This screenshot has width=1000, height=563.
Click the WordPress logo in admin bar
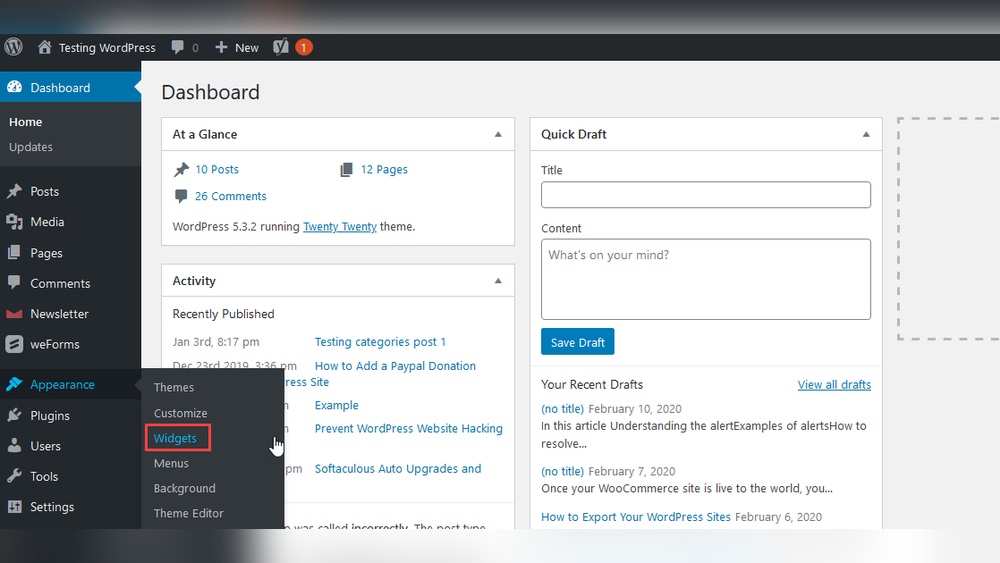(x=13, y=47)
